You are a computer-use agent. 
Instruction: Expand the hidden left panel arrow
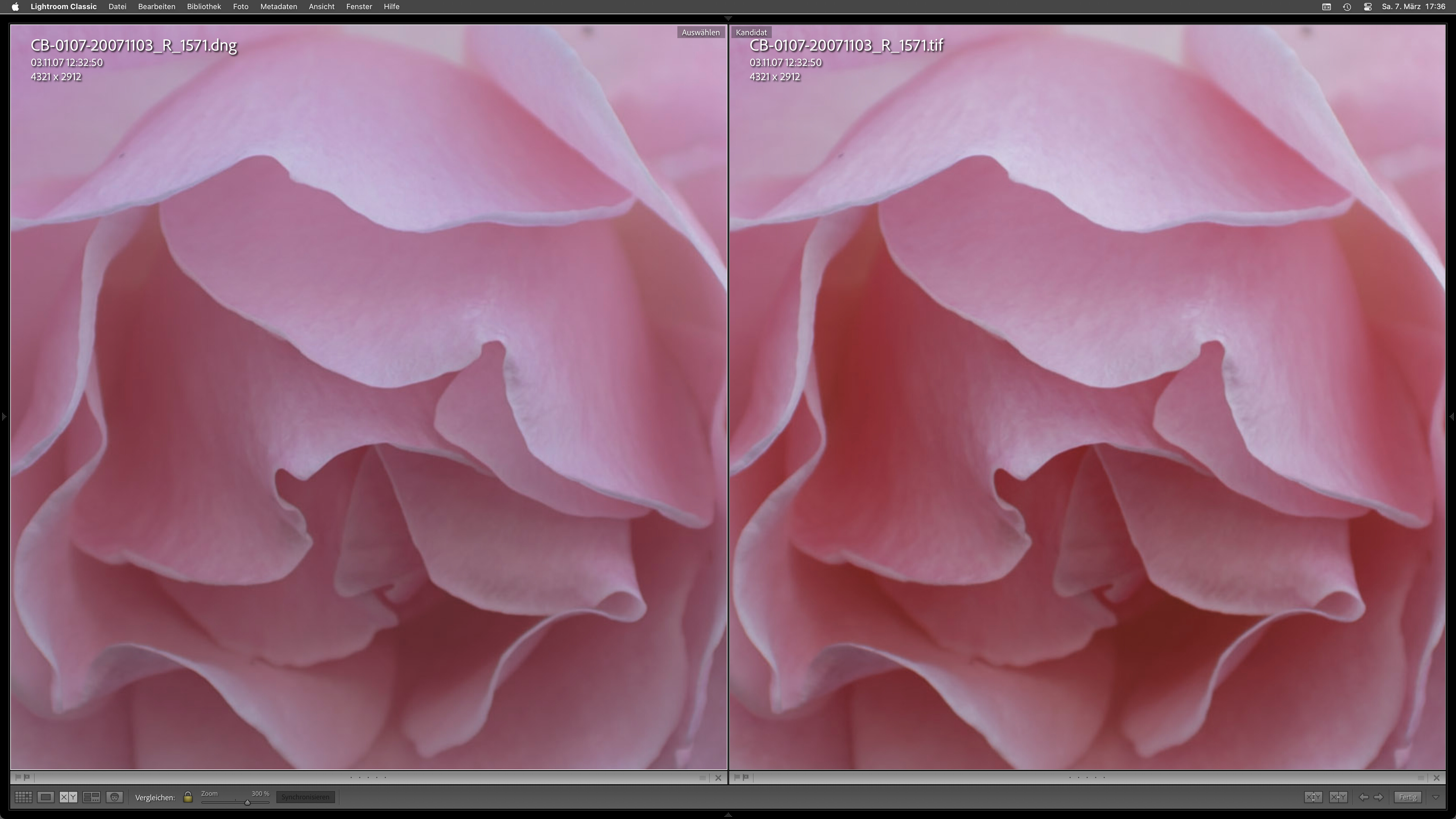(4, 417)
